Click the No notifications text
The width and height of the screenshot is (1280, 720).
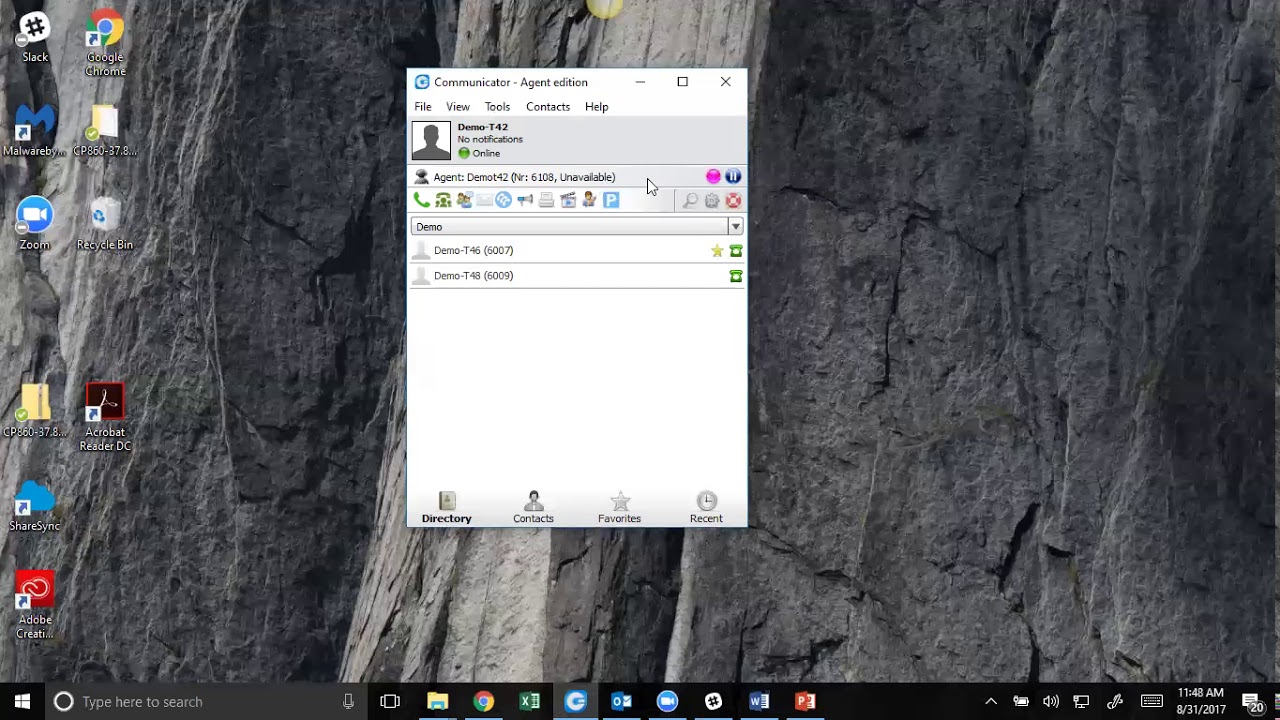coord(490,140)
